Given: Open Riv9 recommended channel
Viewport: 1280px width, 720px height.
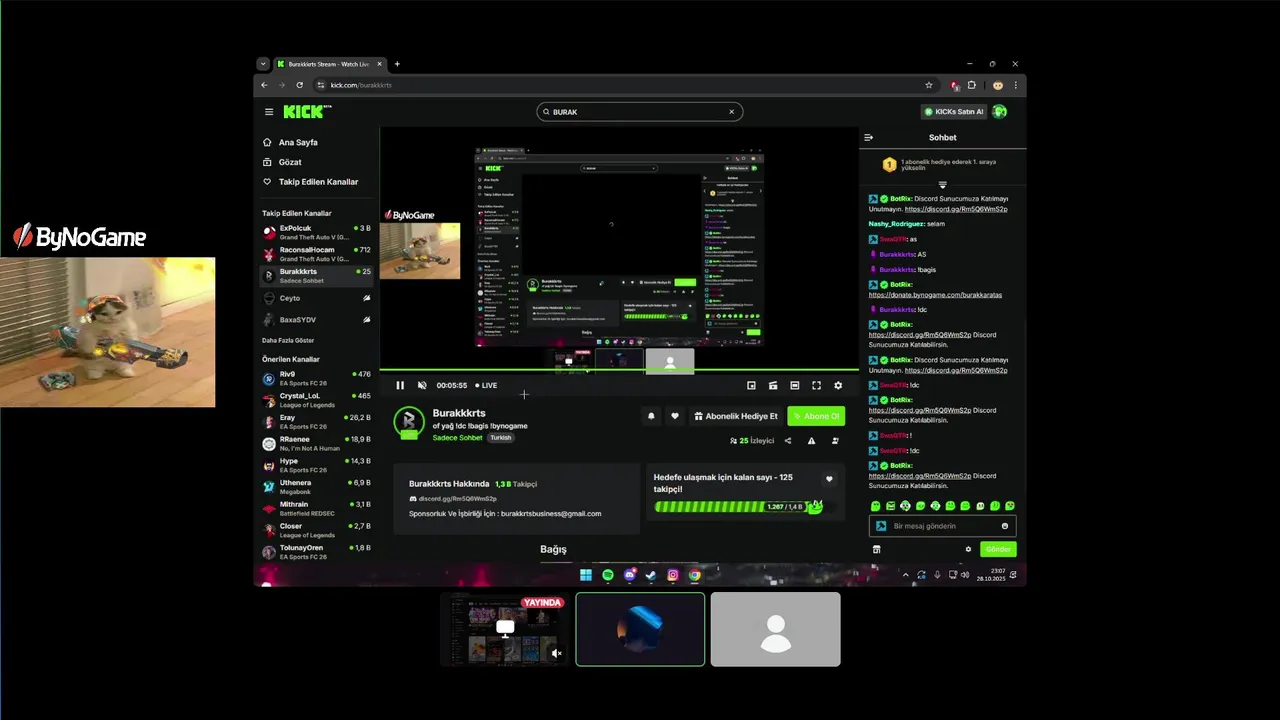Looking at the screenshot, I should [317, 378].
